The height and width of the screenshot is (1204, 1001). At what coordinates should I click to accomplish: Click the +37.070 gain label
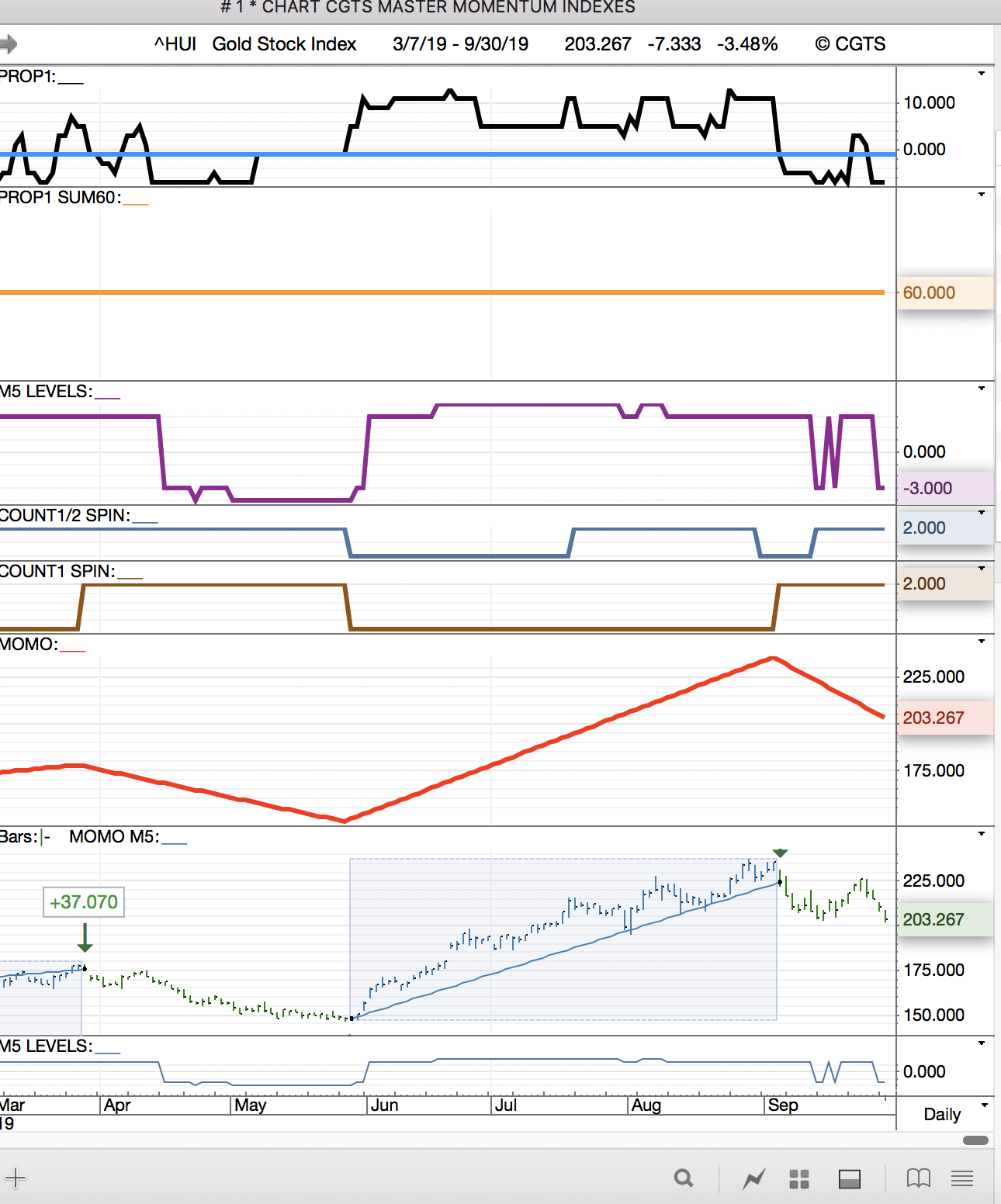[x=84, y=902]
